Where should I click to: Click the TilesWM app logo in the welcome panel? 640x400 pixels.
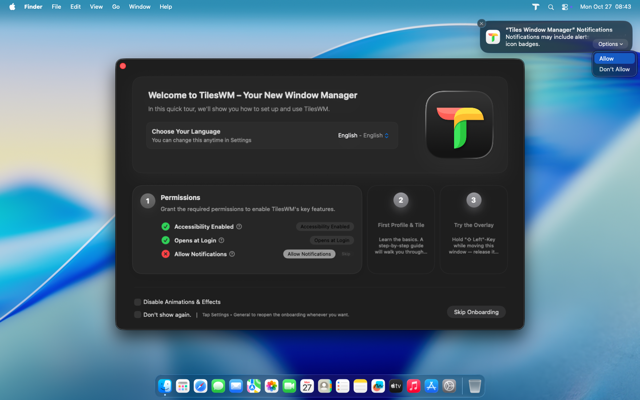pyautogui.click(x=459, y=124)
